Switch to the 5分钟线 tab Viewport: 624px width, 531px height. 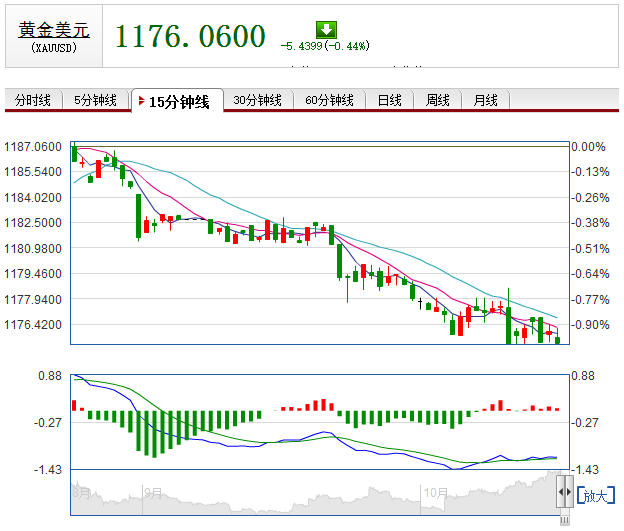click(x=96, y=100)
